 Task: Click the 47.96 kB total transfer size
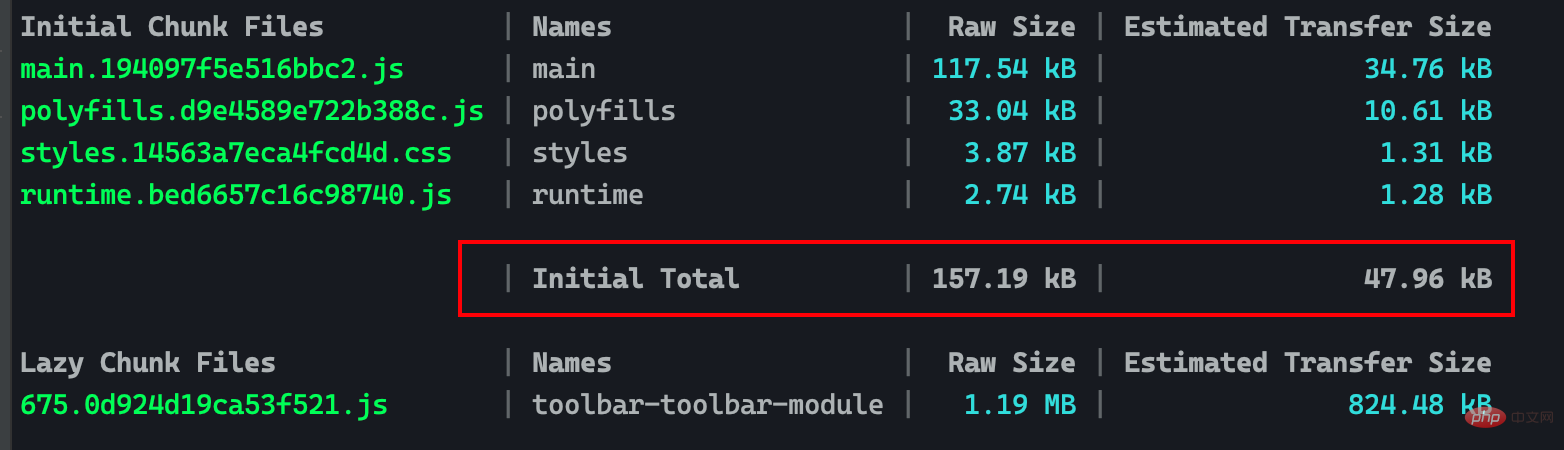pos(1428,279)
